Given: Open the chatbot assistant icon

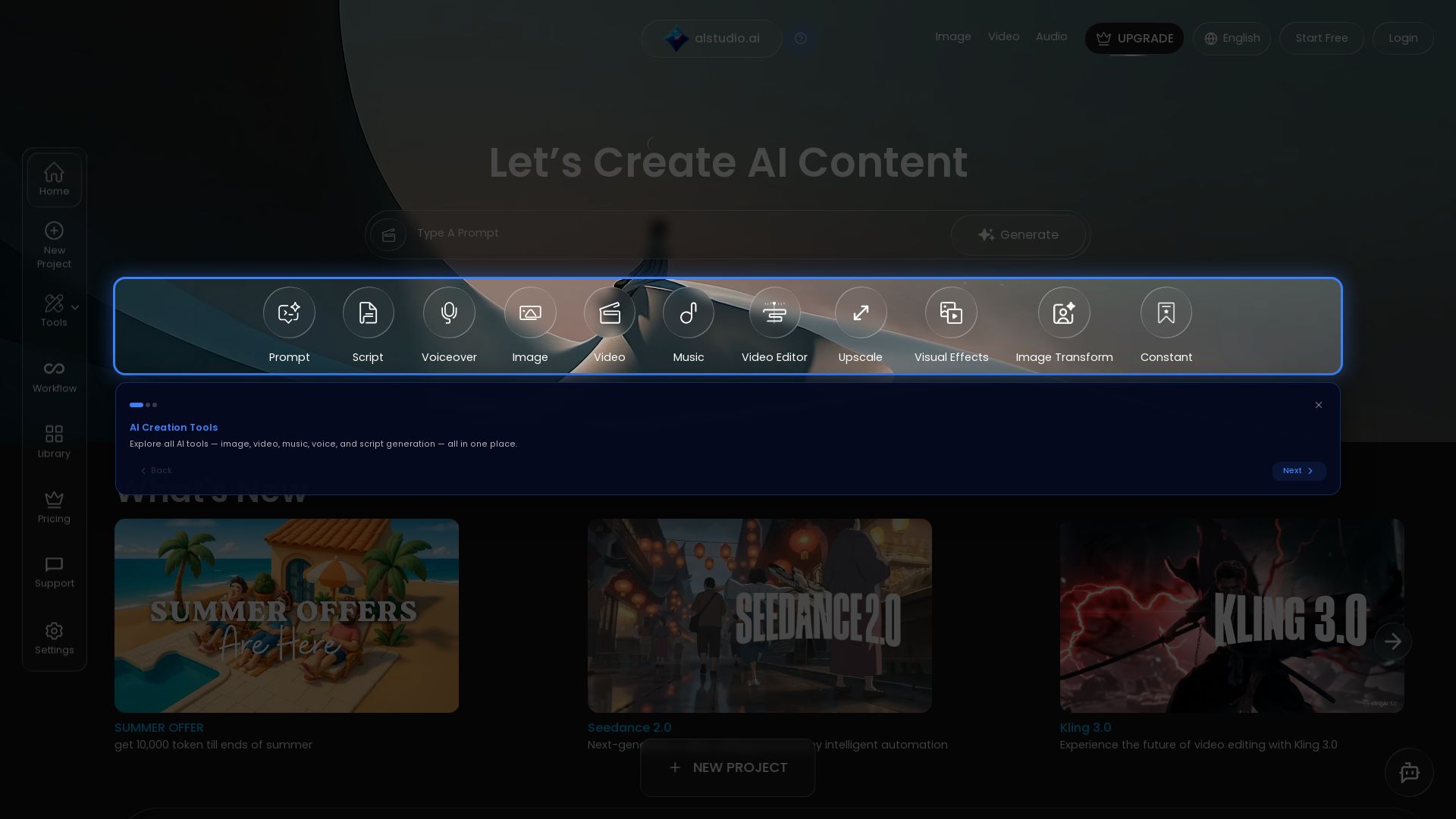Looking at the screenshot, I should click(1409, 773).
